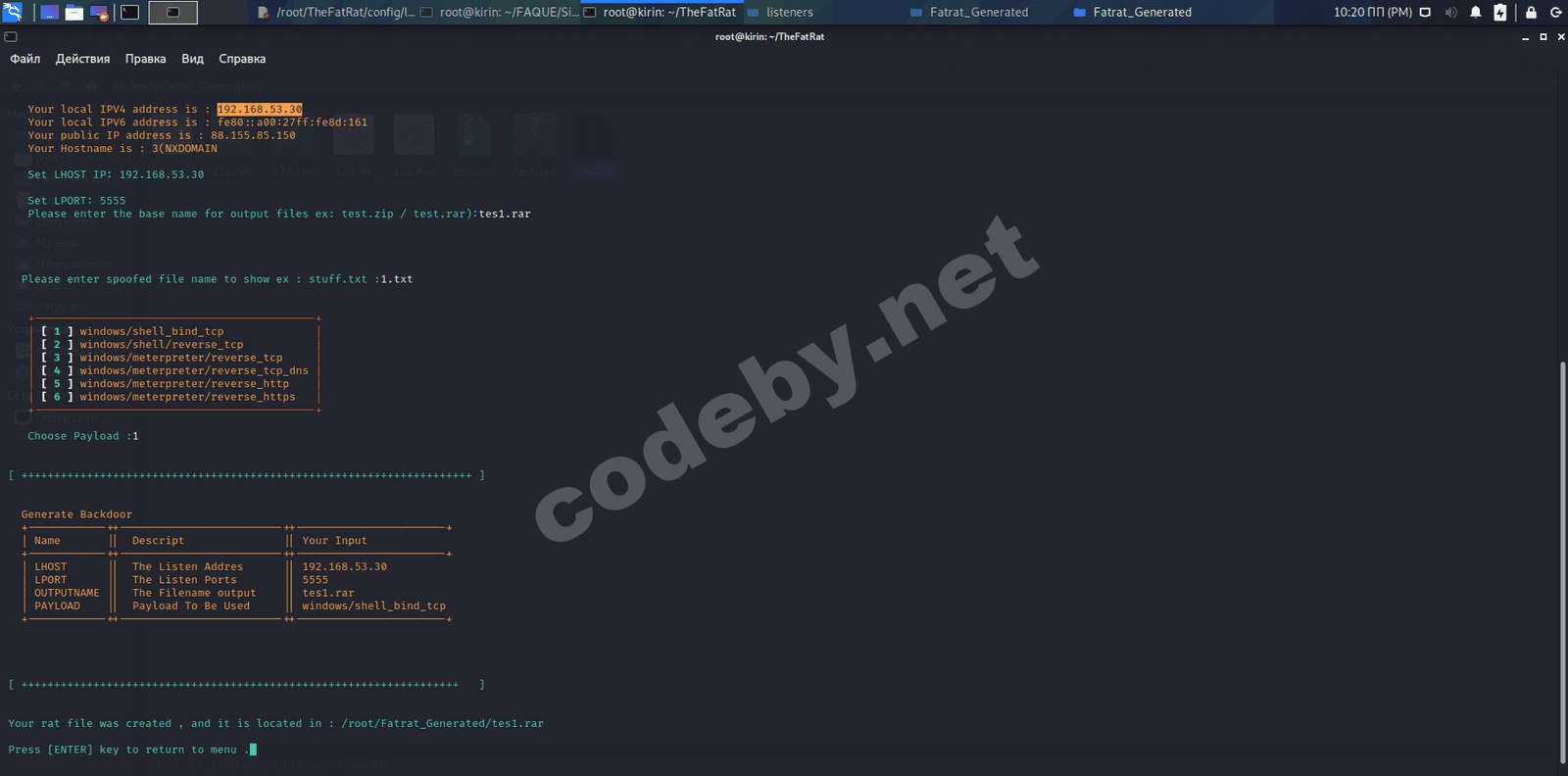Launch terminal emulator from panel launcher

click(x=129, y=13)
